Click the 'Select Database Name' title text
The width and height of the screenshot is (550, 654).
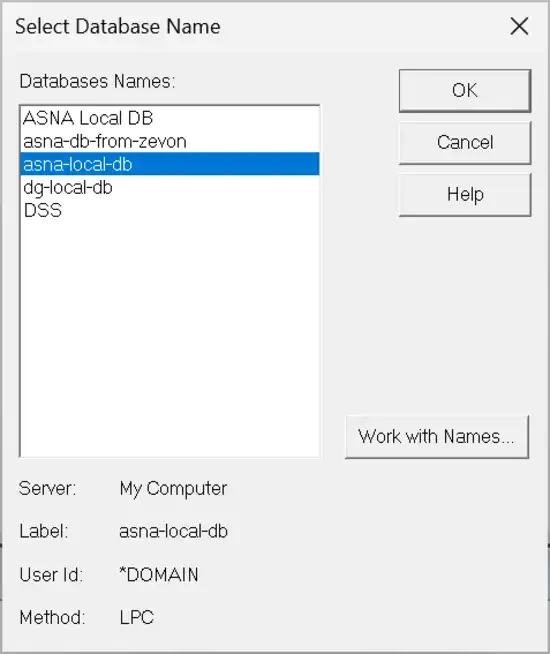click(x=118, y=27)
